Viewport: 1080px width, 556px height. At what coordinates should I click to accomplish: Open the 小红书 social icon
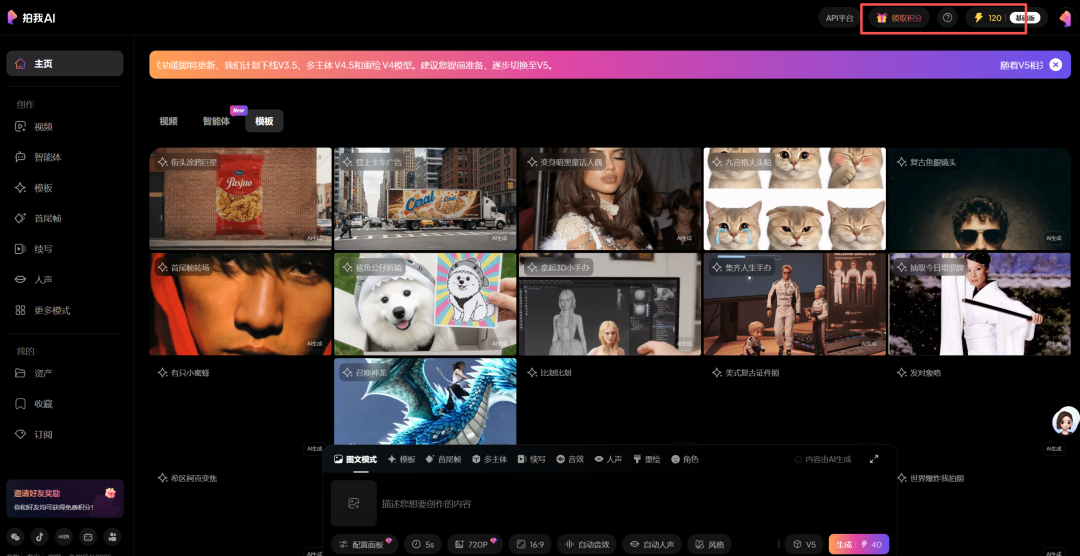click(64, 536)
